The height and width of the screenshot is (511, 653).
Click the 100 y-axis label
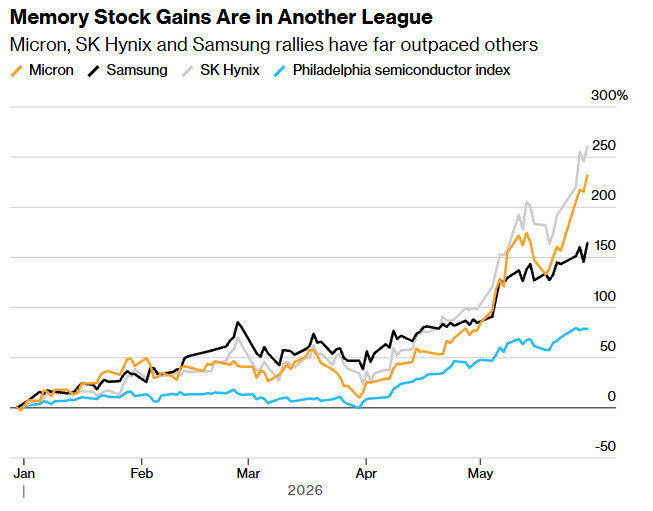605,297
